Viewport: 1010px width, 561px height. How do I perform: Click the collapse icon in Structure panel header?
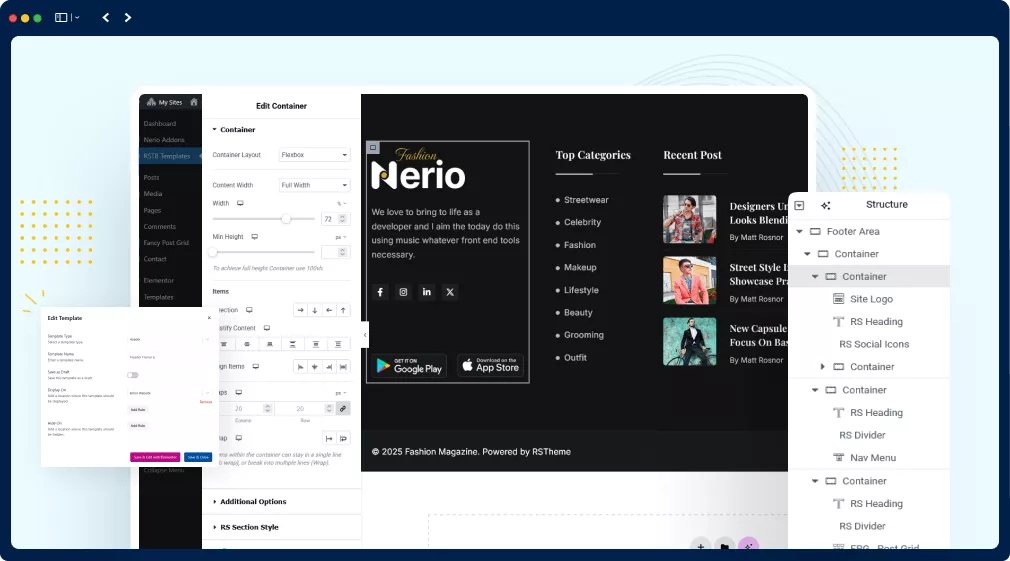coord(799,205)
